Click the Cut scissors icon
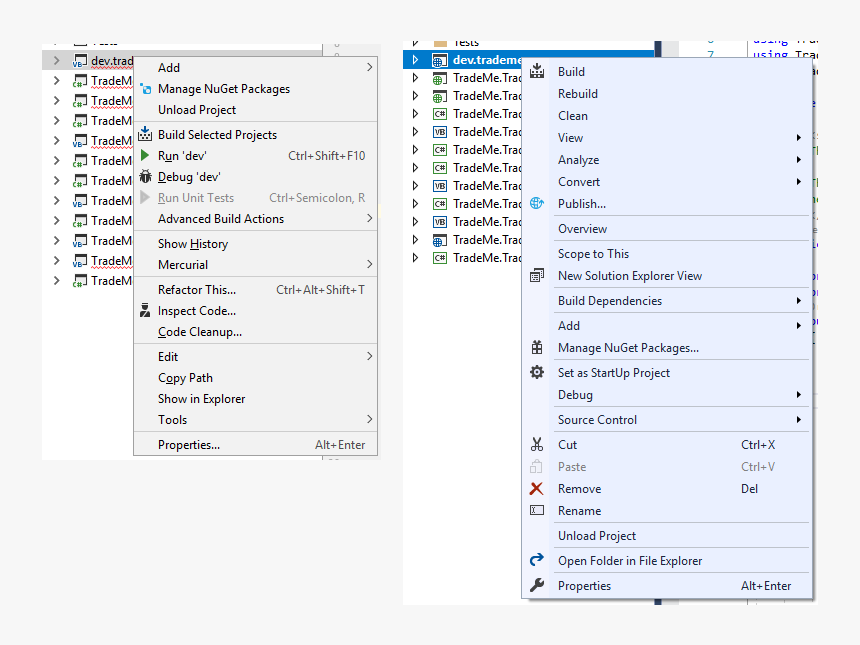 pyautogui.click(x=537, y=444)
